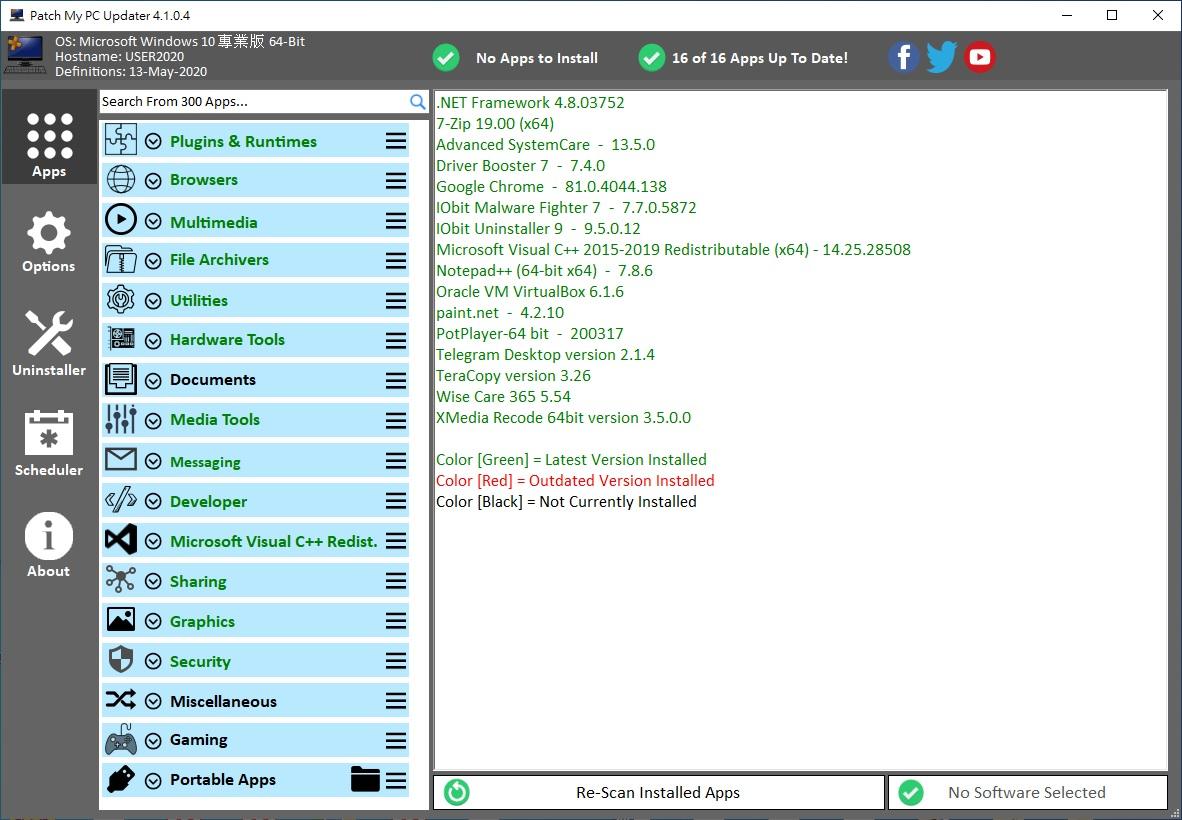This screenshot has height=820, width=1182.
Task: Open the YouTube channel icon
Action: [980, 57]
